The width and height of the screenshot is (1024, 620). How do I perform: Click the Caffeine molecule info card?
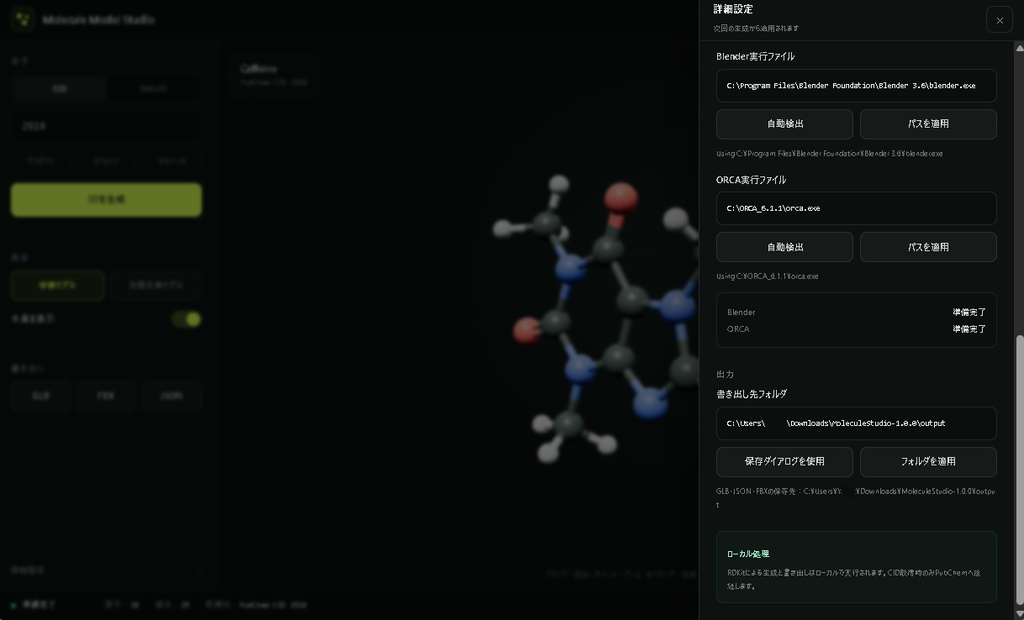[x=274, y=75]
